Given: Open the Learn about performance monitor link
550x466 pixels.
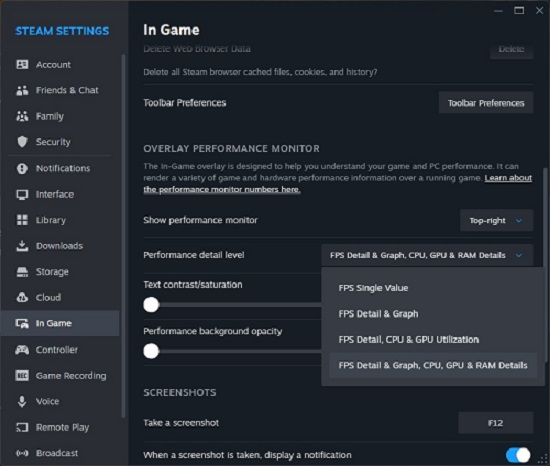Looking at the screenshot, I should click(x=337, y=183).
